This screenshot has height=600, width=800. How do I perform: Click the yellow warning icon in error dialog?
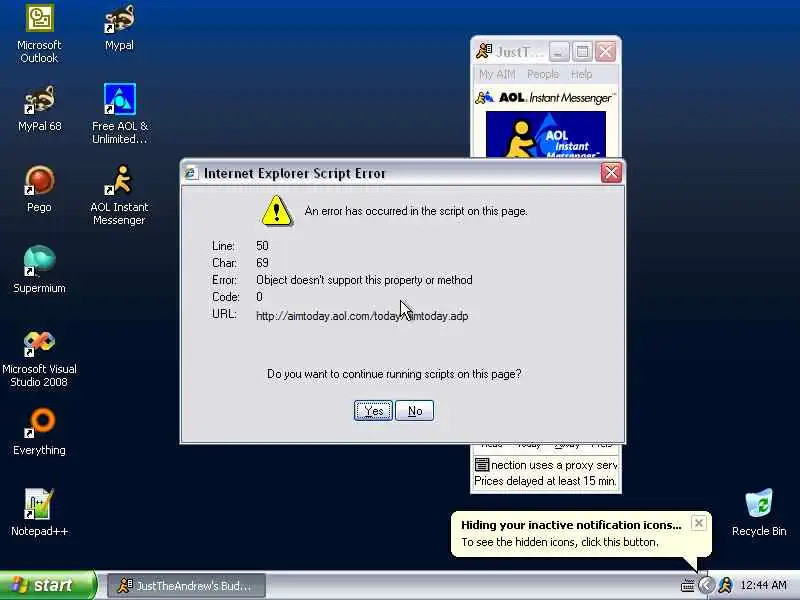pyautogui.click(x=277, y=210)
